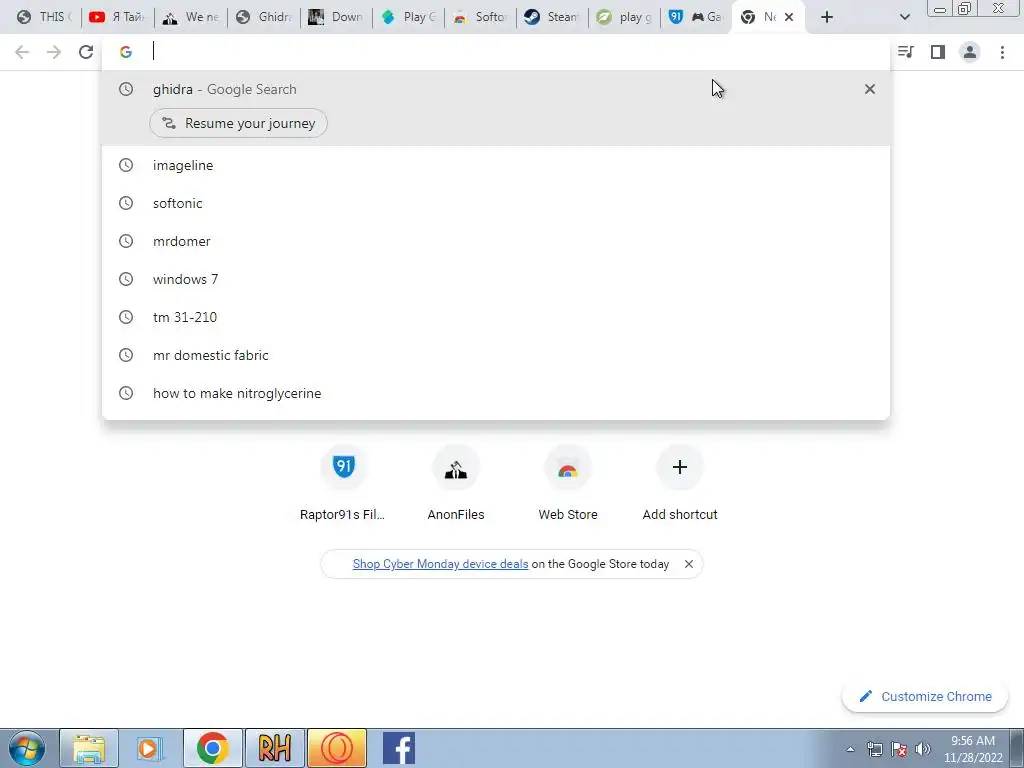This screenshot has width=1024, height=768.
Task: Switch to the YouTube tab
Action: 117,17
